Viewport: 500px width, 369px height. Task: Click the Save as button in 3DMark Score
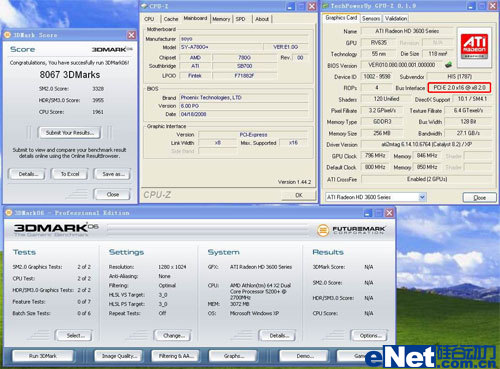[x=112, y=174]
